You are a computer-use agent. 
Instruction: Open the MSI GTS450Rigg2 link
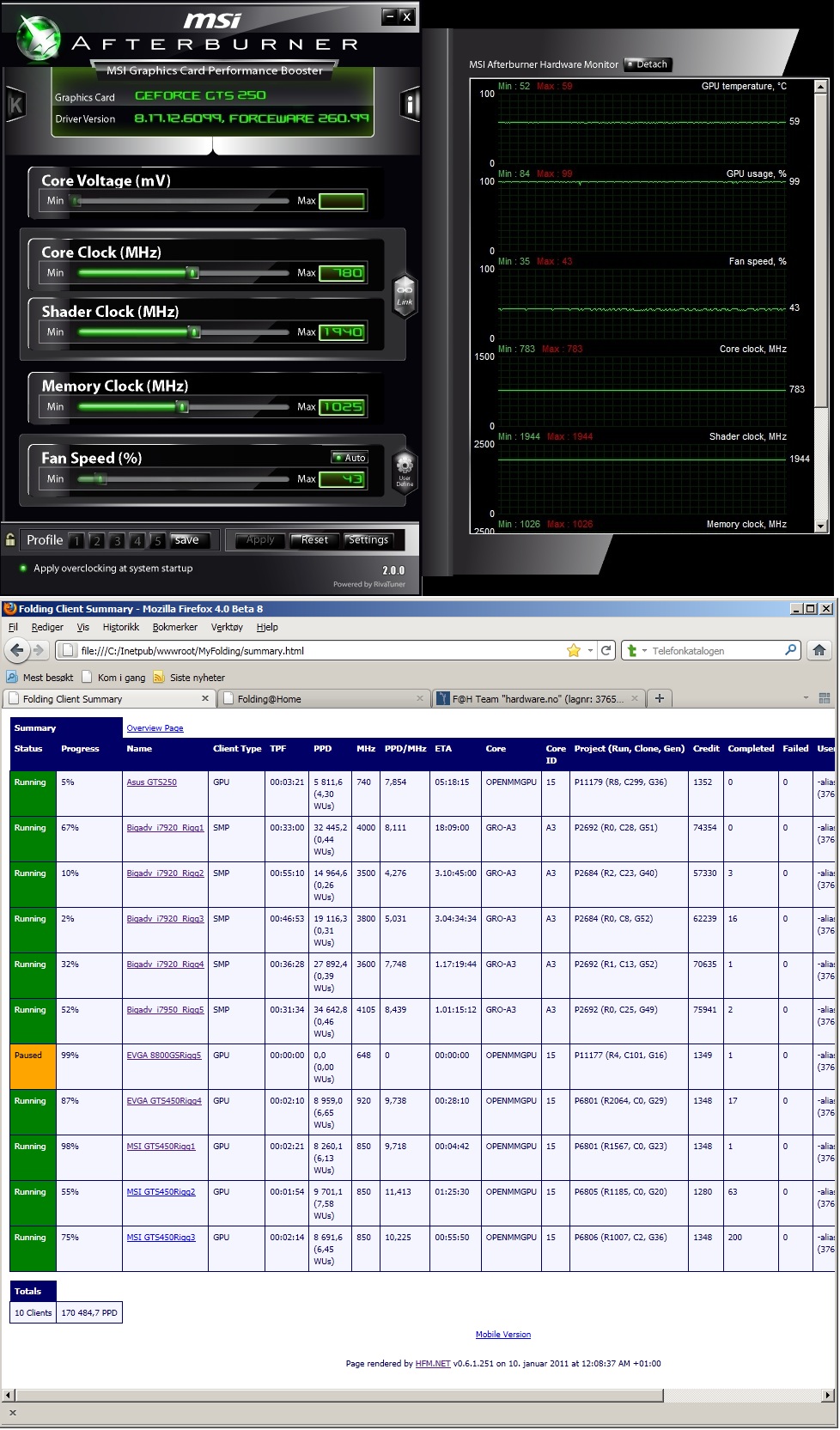tap(161, 1191)
